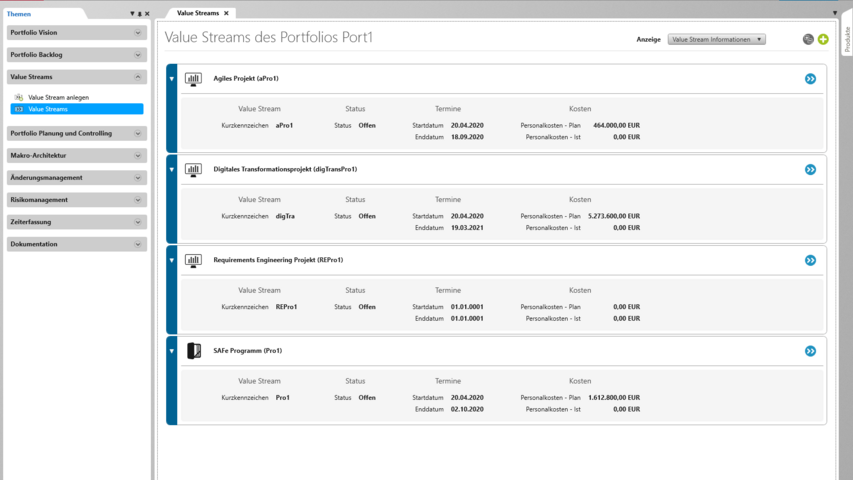Close the Value Streams tab
This screenshot has width=853, height=480.
click(x=226, y=13)
